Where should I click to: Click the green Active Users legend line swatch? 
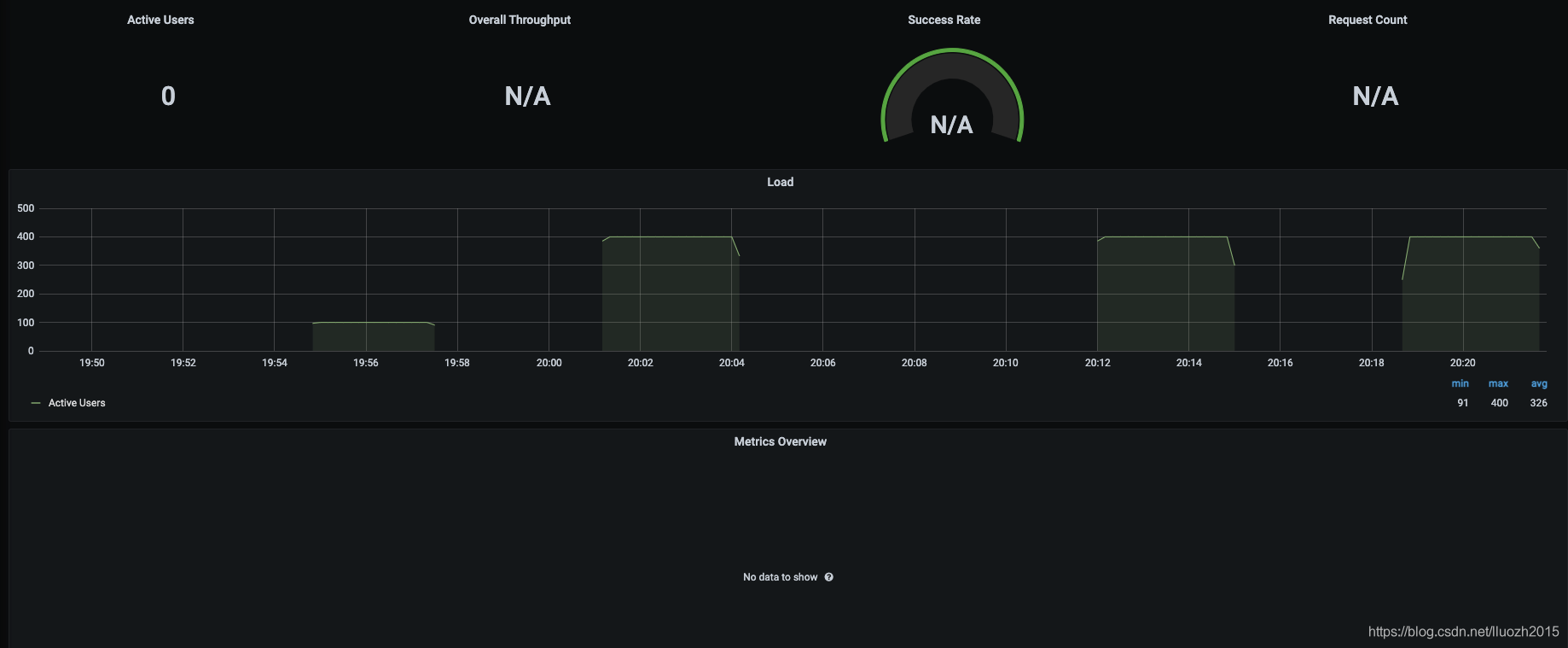click(x=36, y=403)
